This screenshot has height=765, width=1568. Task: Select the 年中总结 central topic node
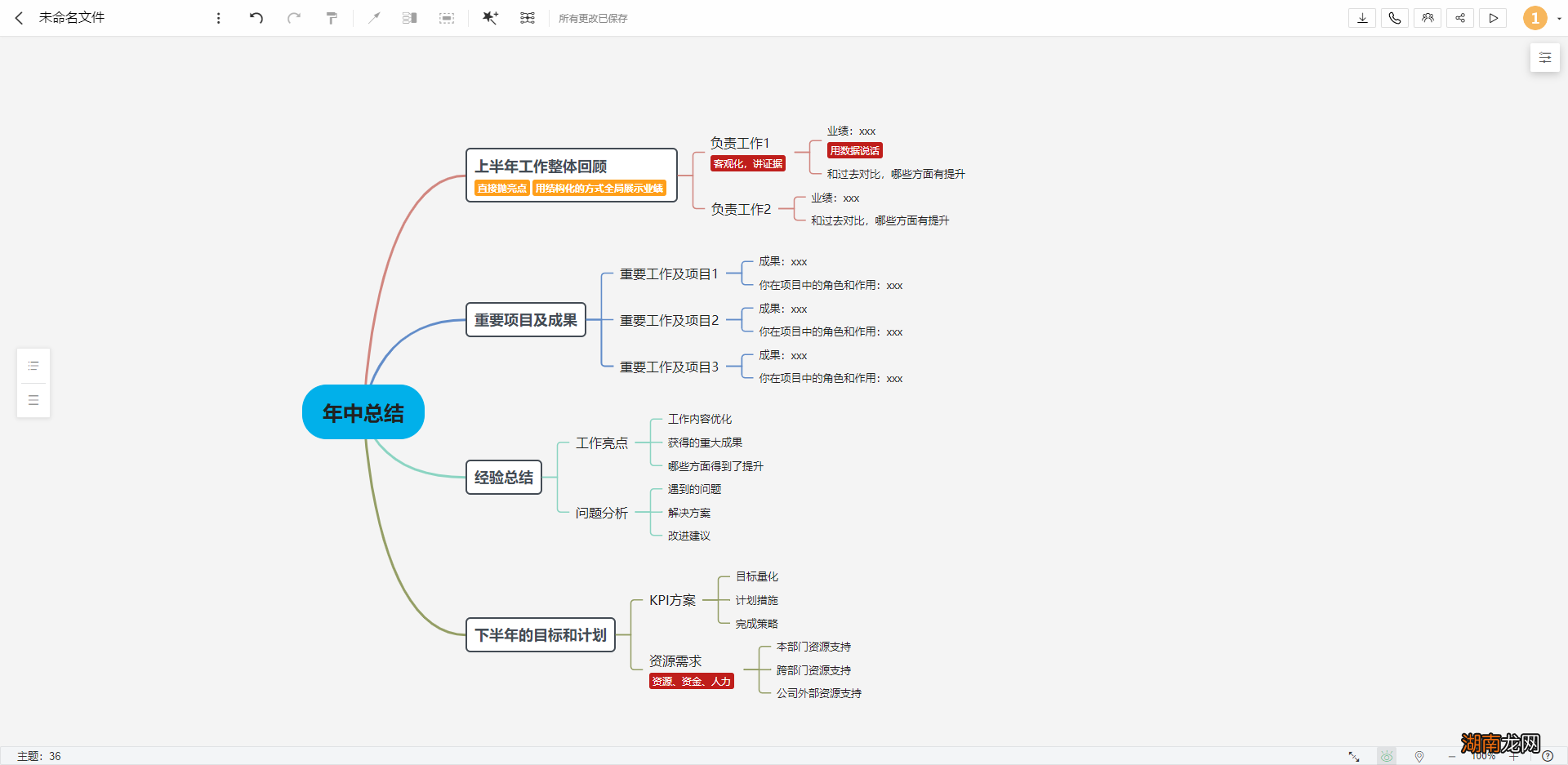tap(363, 411)
